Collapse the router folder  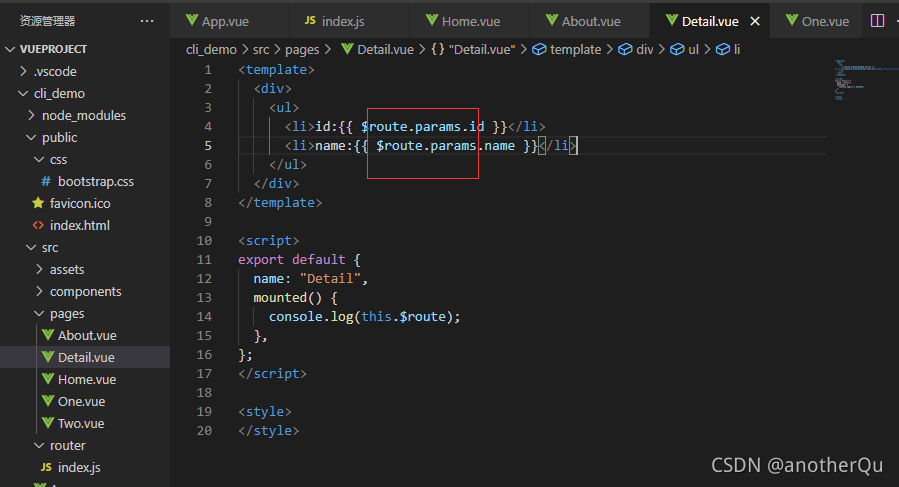click(x=85, y=446)
